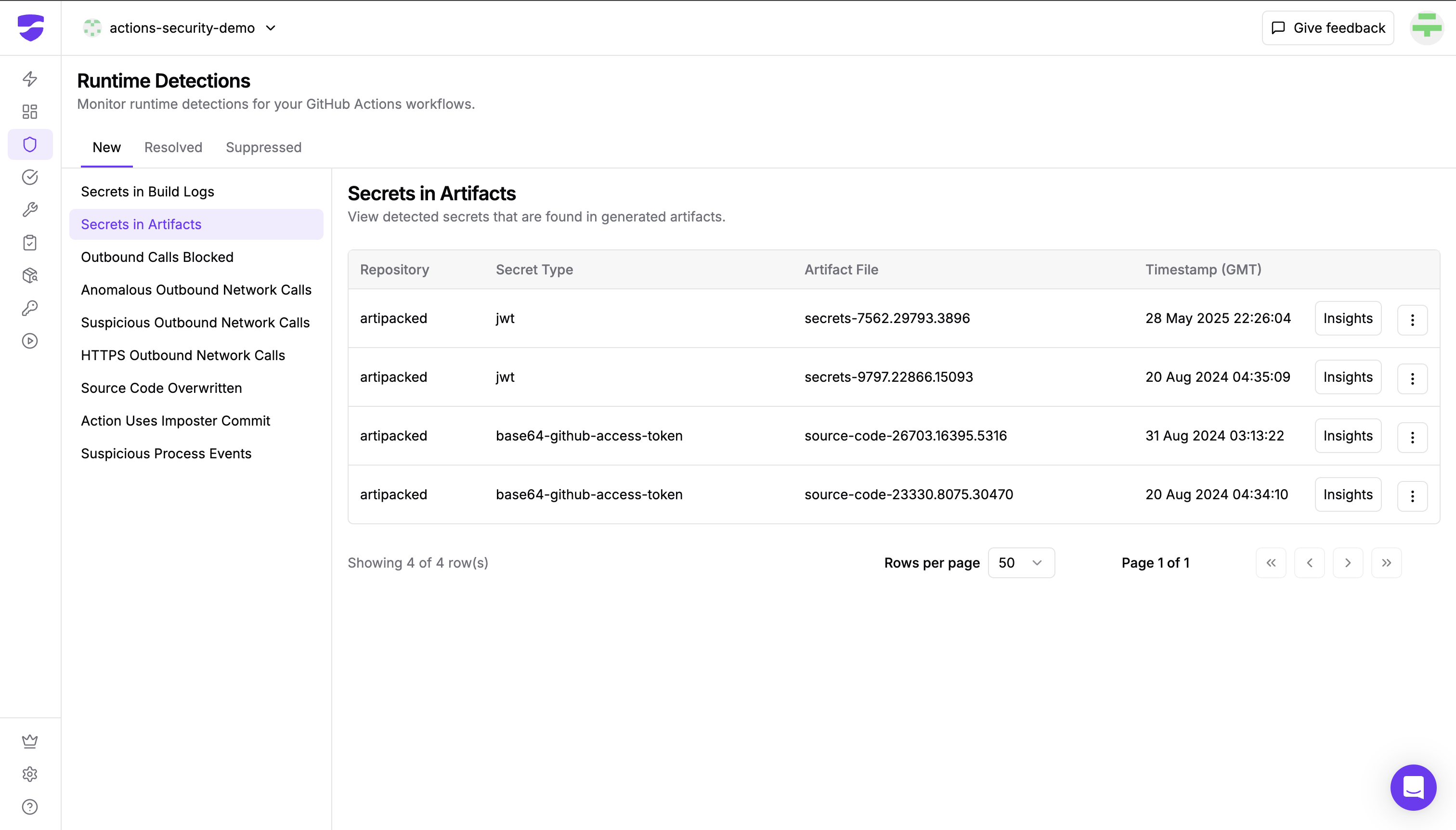Click the lightning bolt sidebar icon

coord(30,78)
